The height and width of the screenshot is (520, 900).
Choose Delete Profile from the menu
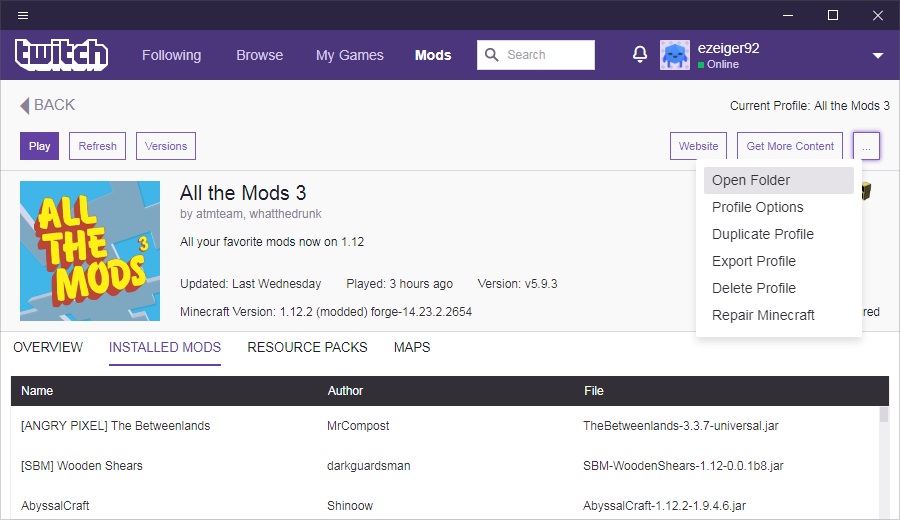point(778,288)
